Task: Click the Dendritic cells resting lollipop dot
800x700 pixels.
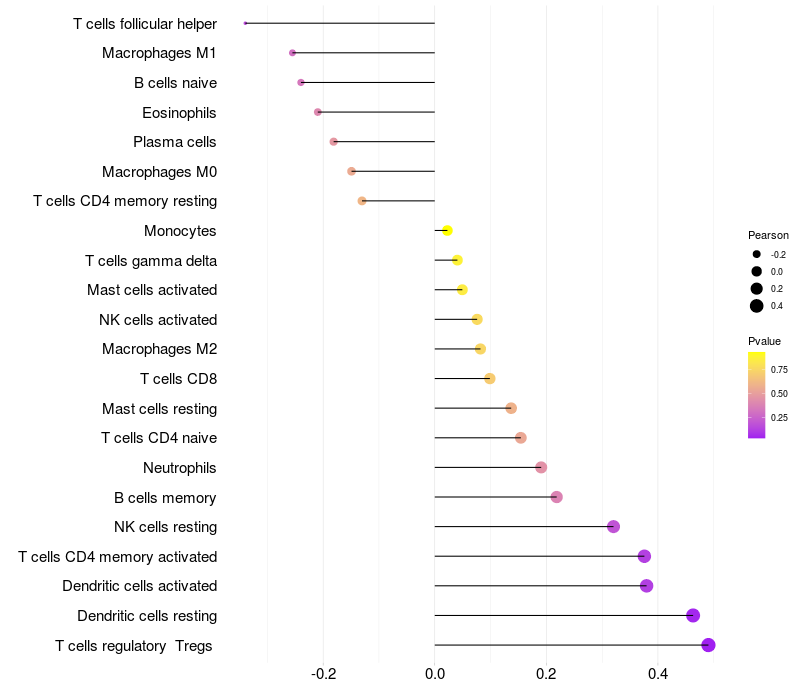Action: [692, 615]
